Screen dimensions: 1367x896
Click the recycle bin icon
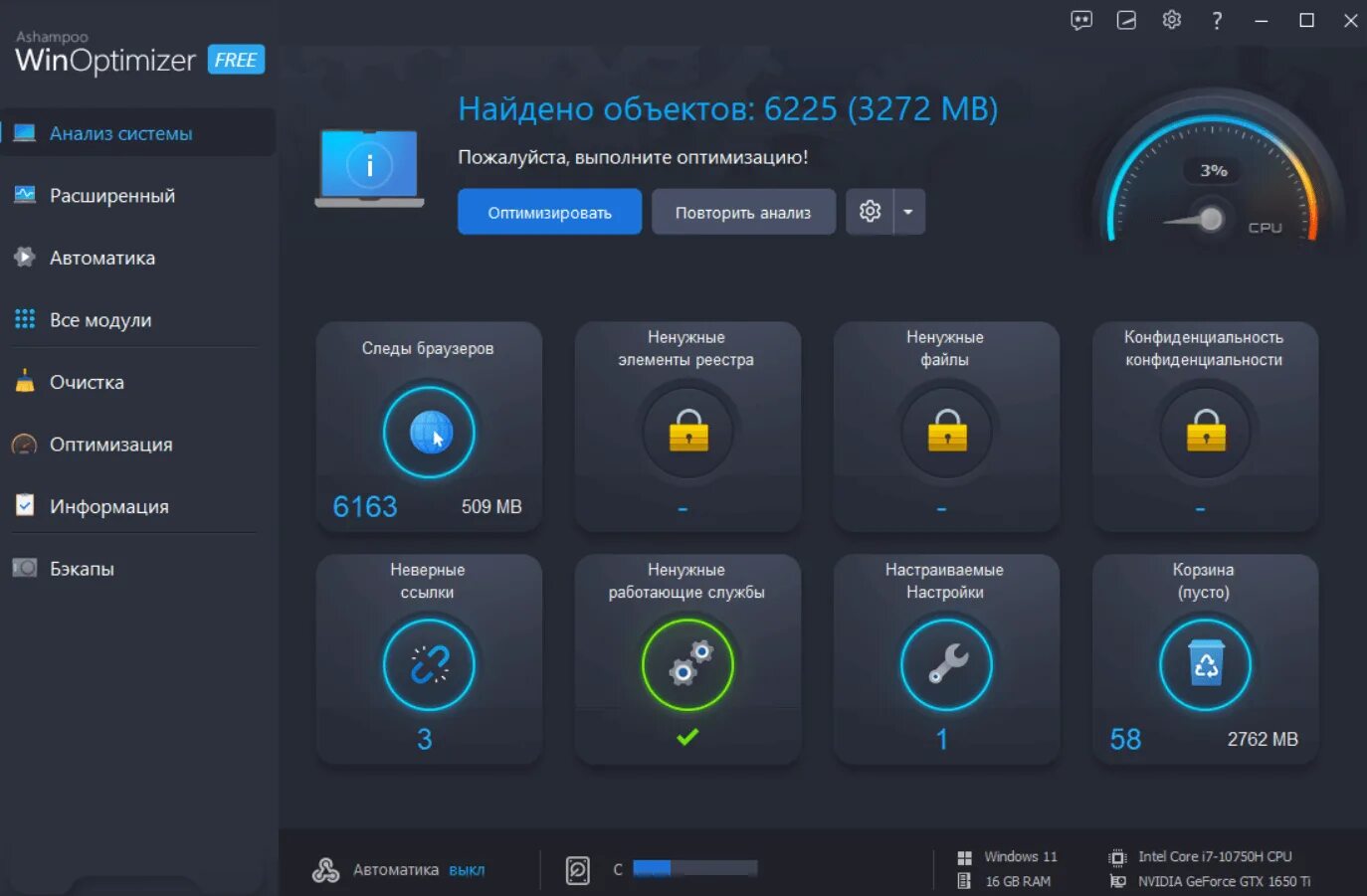click(1205, 664)
